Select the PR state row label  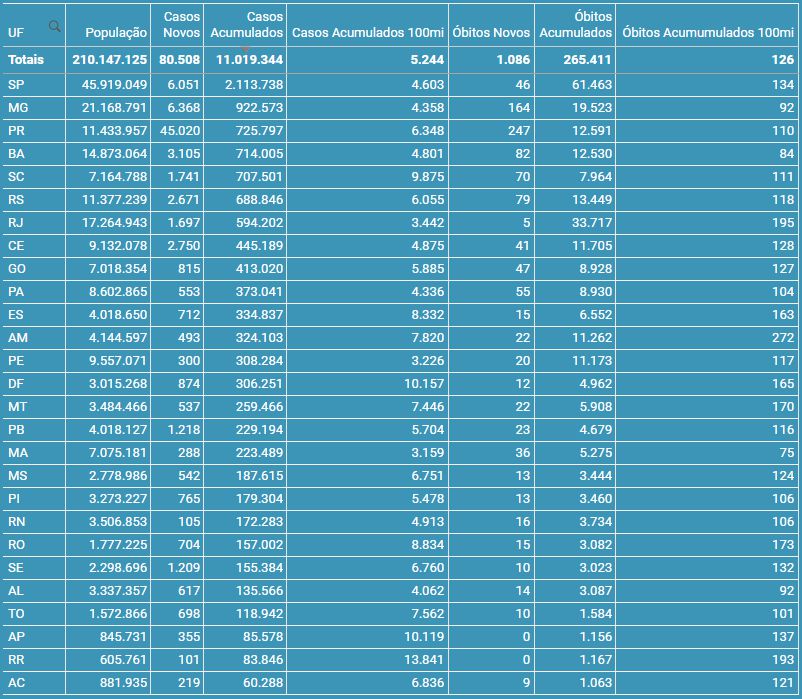16,131
